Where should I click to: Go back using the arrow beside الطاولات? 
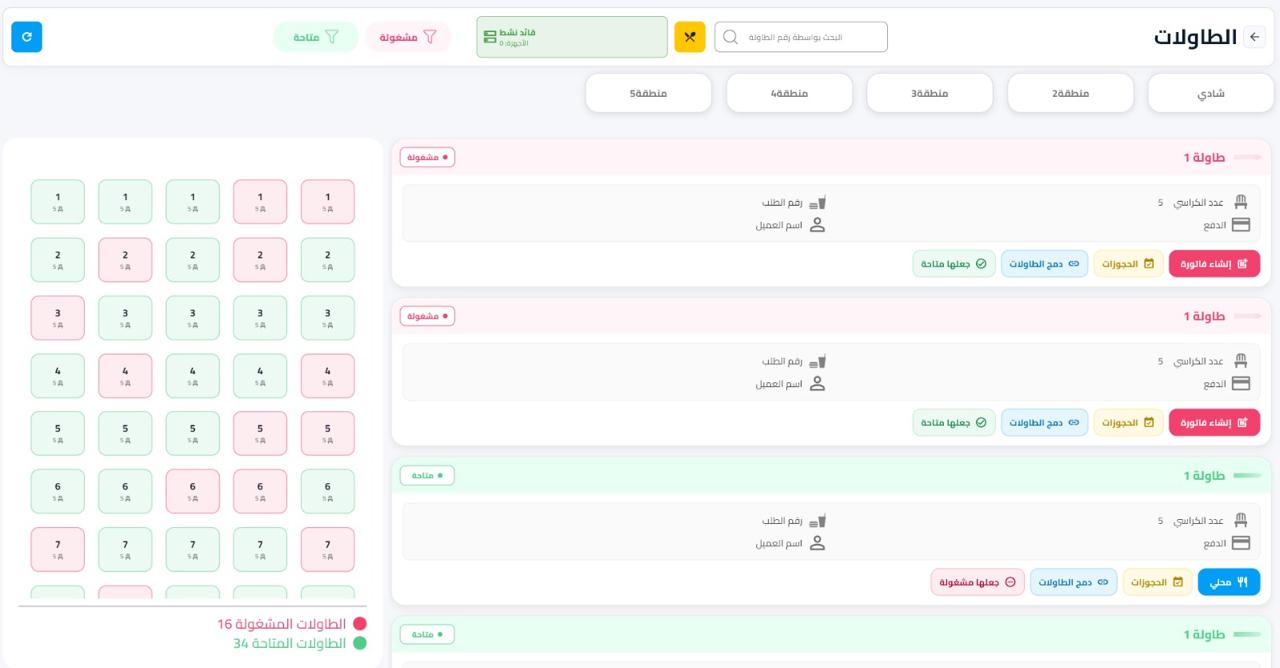pos(1255,37)
